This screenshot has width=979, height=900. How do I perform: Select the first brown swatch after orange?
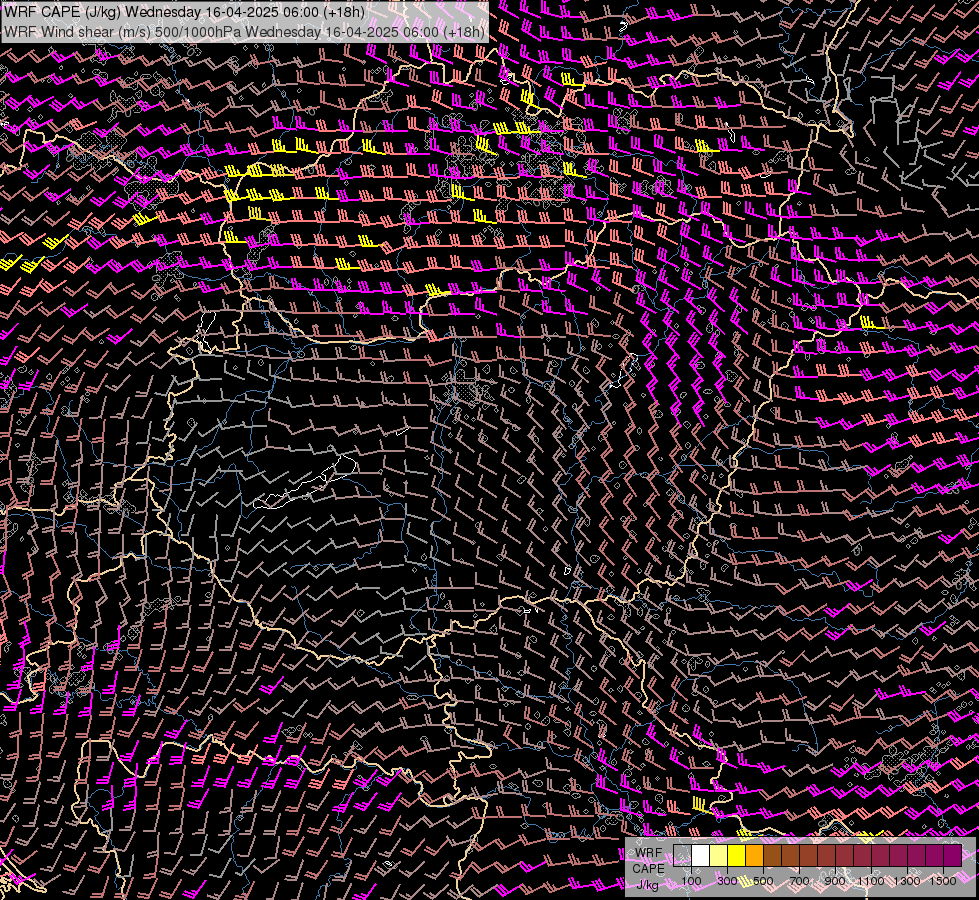(773, 855)
